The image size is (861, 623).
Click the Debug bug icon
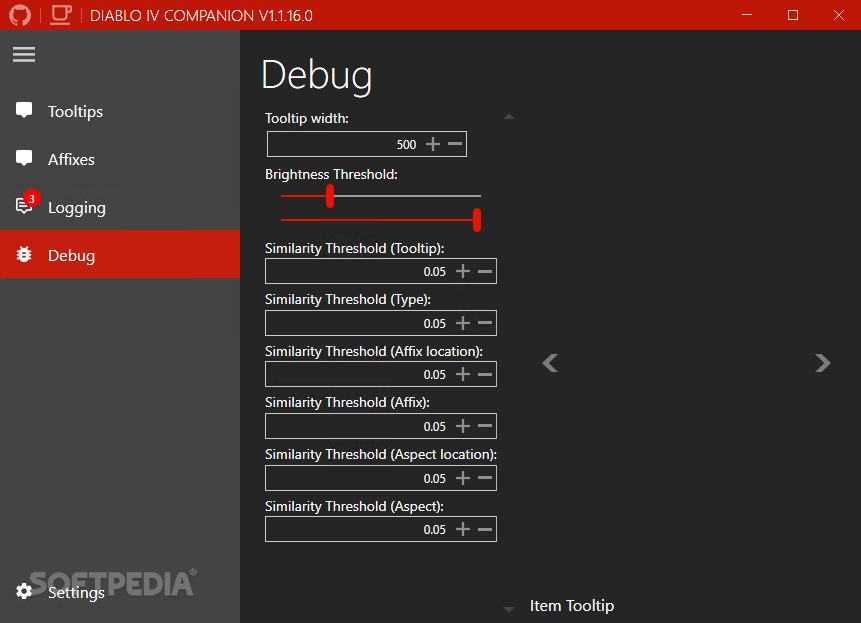(x=24, y=255)
